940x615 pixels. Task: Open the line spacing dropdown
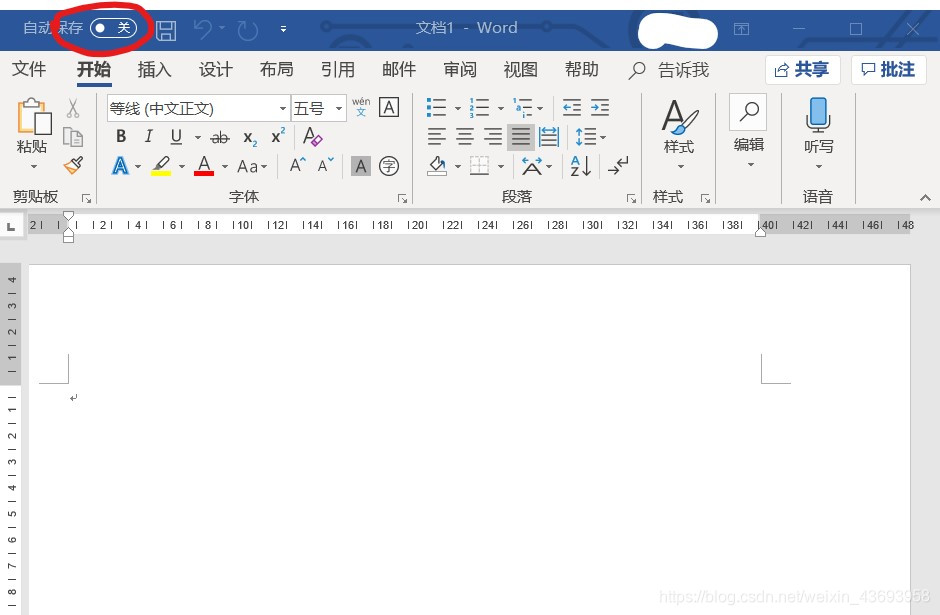point(589,137)
